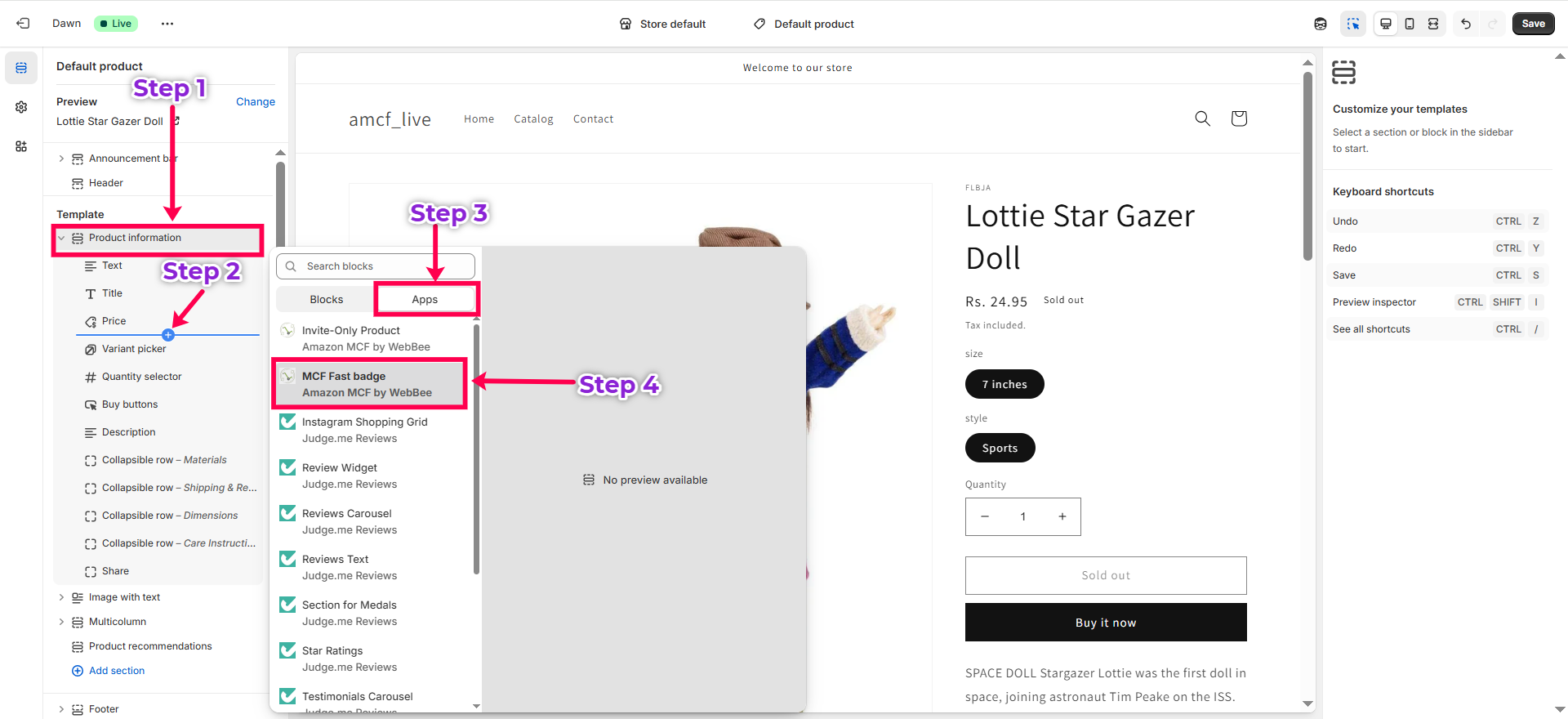Collapse the Product information section
Viewport: 1568px width, 719px height.
[x=61, y=239]
